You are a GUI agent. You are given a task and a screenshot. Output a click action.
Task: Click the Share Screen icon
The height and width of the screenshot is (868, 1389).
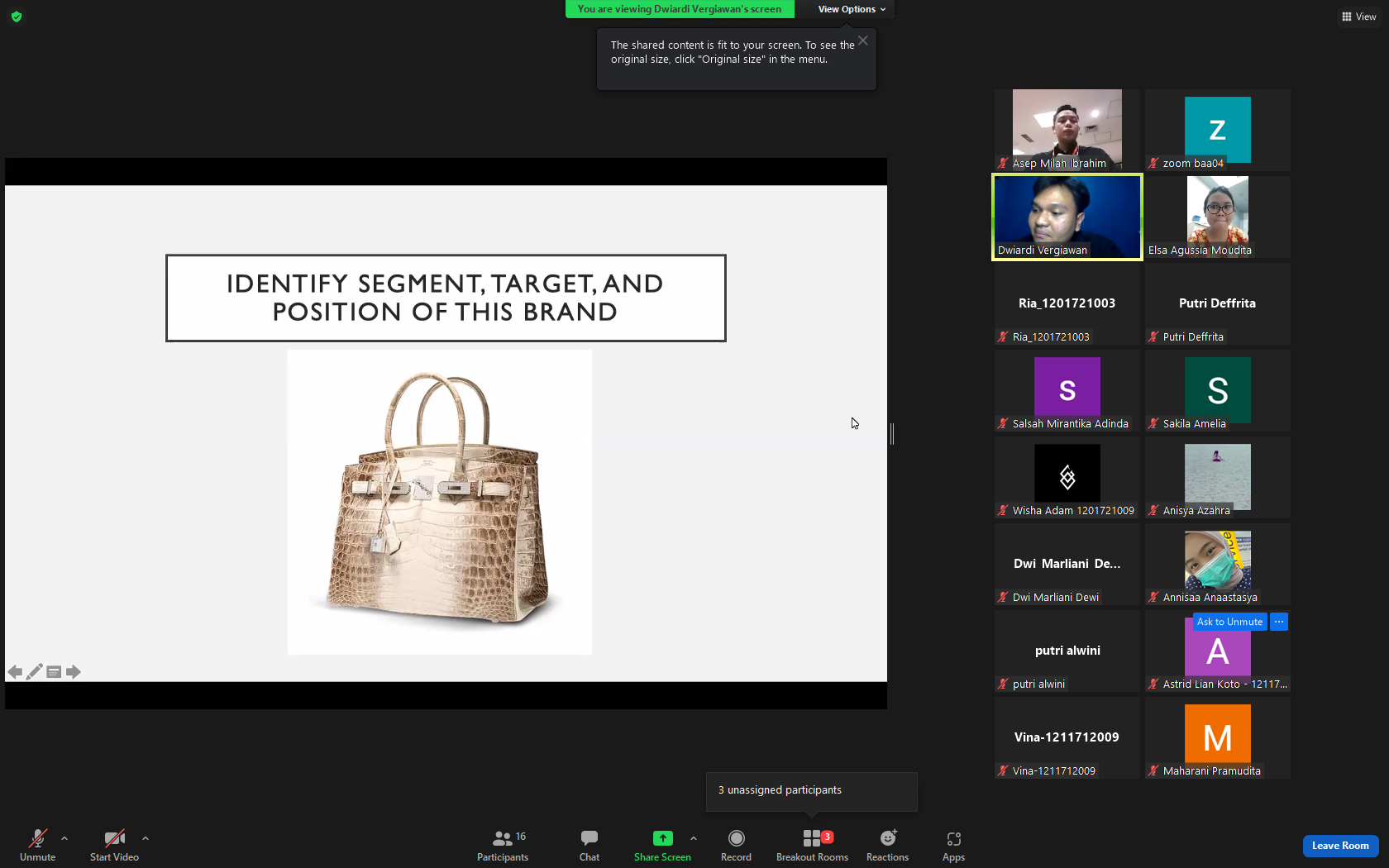pos(662,838)
